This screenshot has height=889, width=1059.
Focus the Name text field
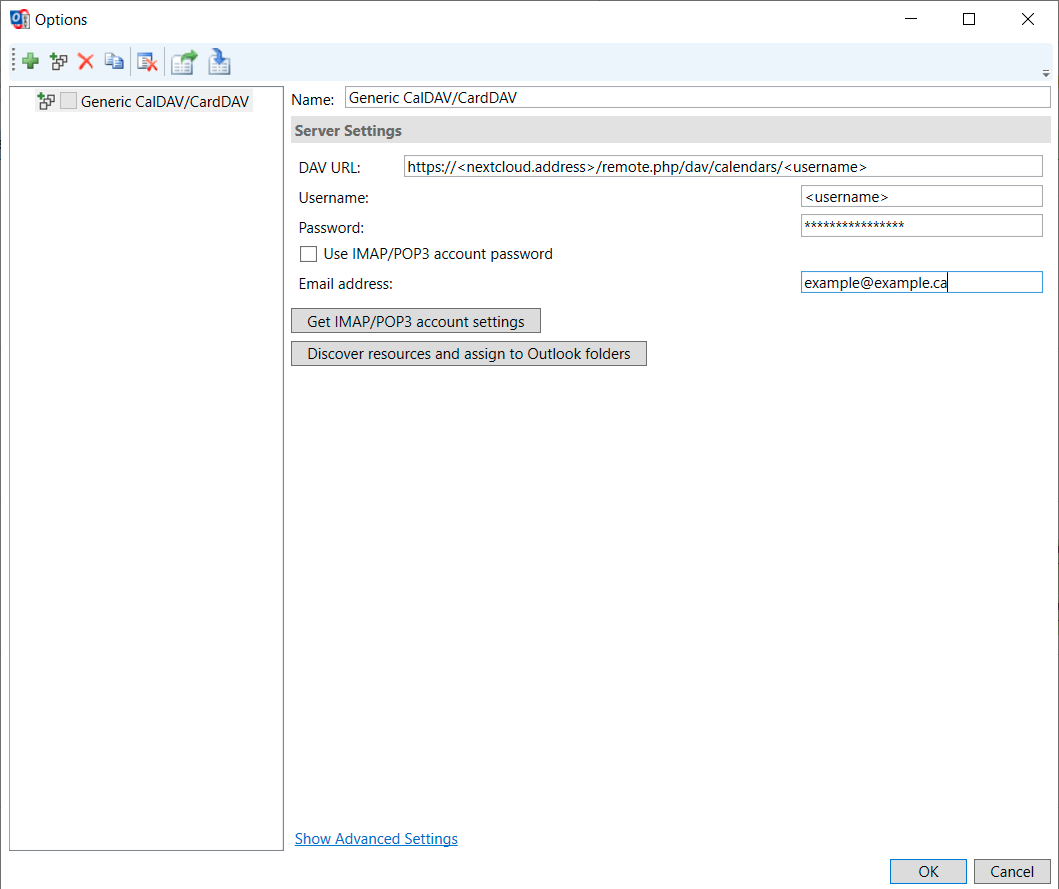point(698,97)
